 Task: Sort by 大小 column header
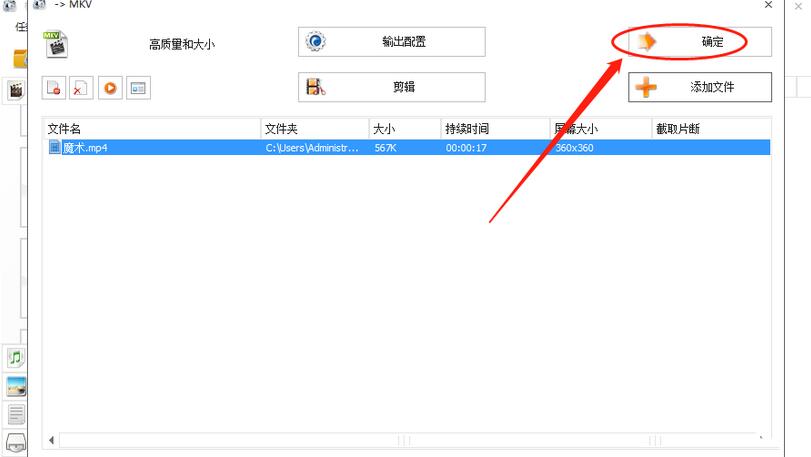click(404, 129)
